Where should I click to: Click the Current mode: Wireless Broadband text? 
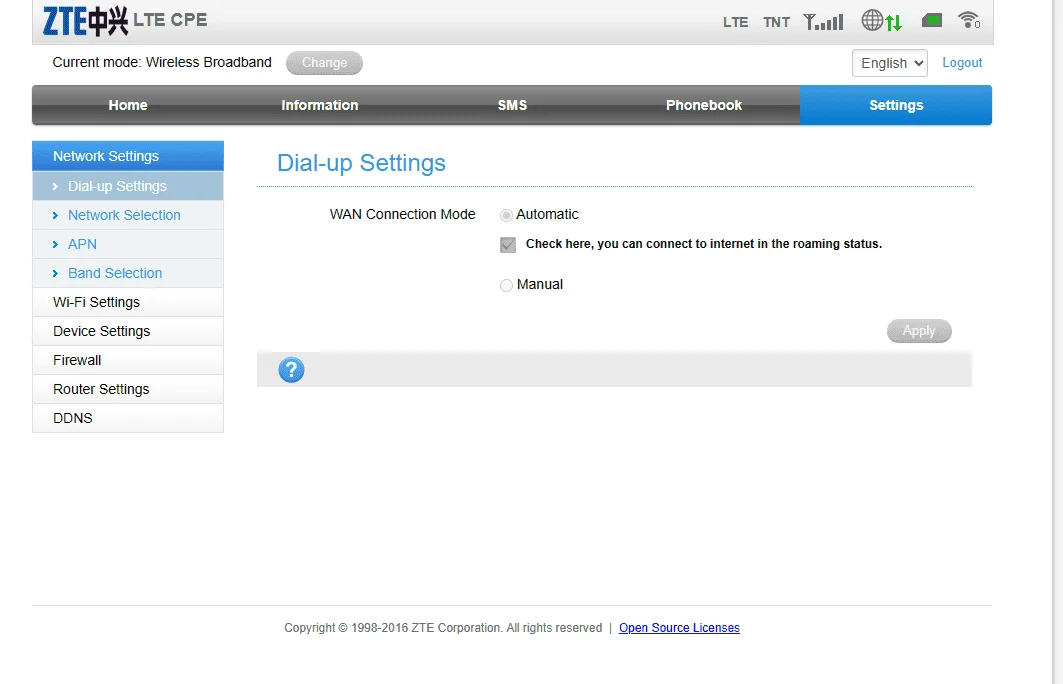click(162, 62)
